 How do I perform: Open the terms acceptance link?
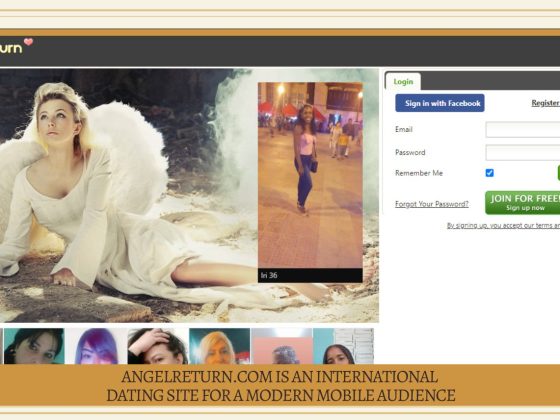pyautogui.click(x=503, y=225)
